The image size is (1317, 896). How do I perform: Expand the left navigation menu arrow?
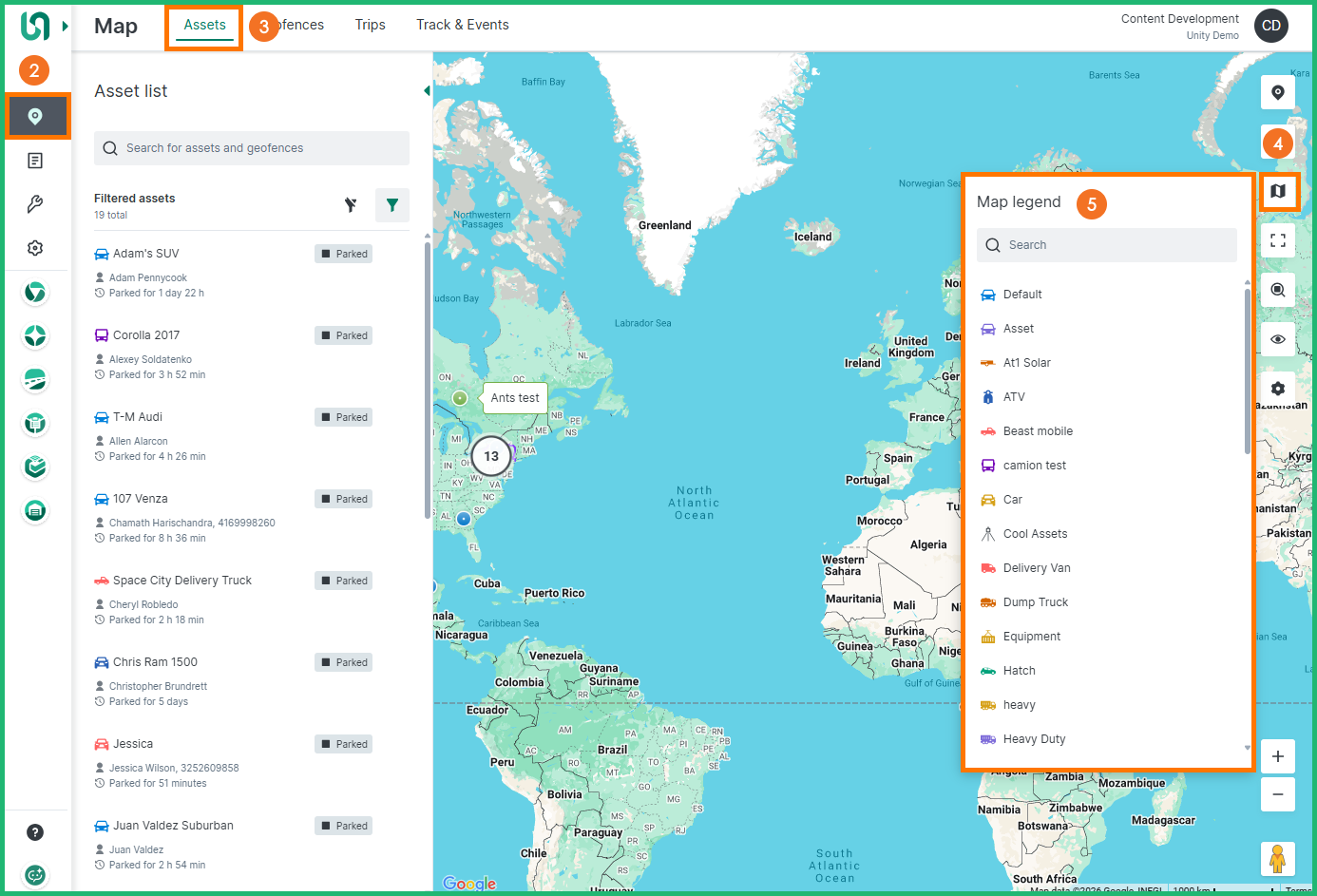(x=65, y=26)
